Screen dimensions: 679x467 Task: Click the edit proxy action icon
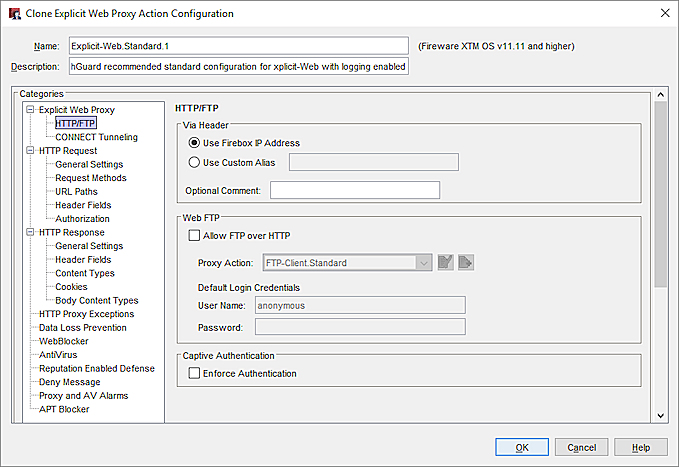446,263
